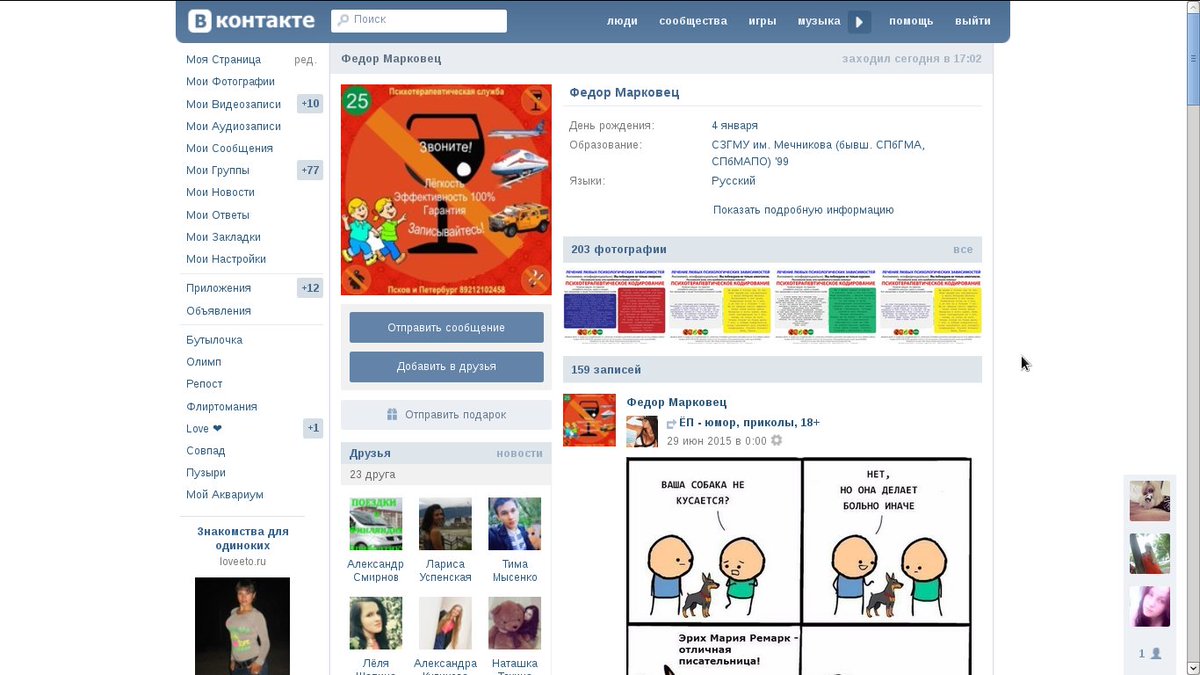Go to Моя Страница
The image size is (1200, 675).
pyautogui.click(x=223, y=60)
